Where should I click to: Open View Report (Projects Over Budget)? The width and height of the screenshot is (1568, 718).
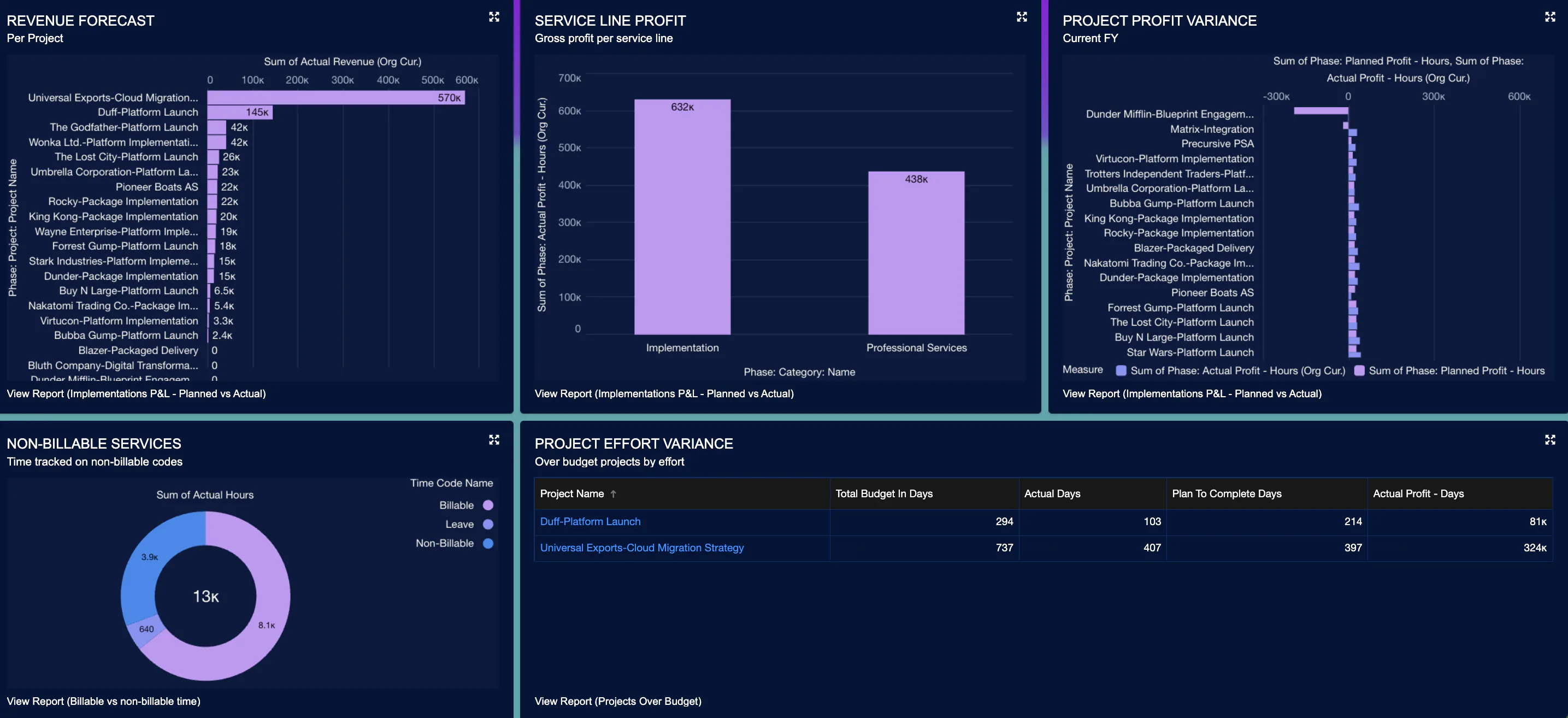[618, 701]
